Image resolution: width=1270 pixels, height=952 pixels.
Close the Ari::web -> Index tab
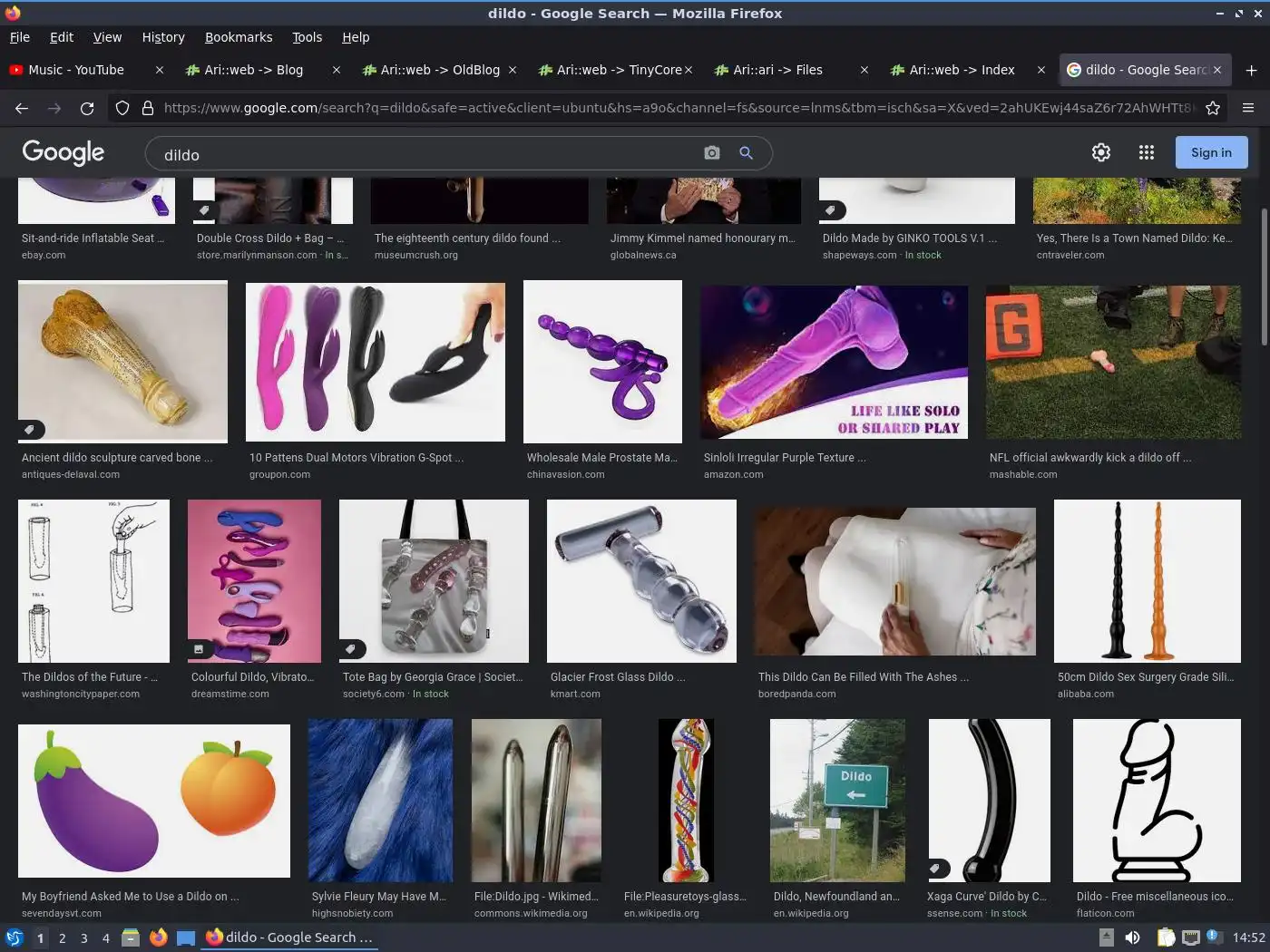tap(1041, 70)
